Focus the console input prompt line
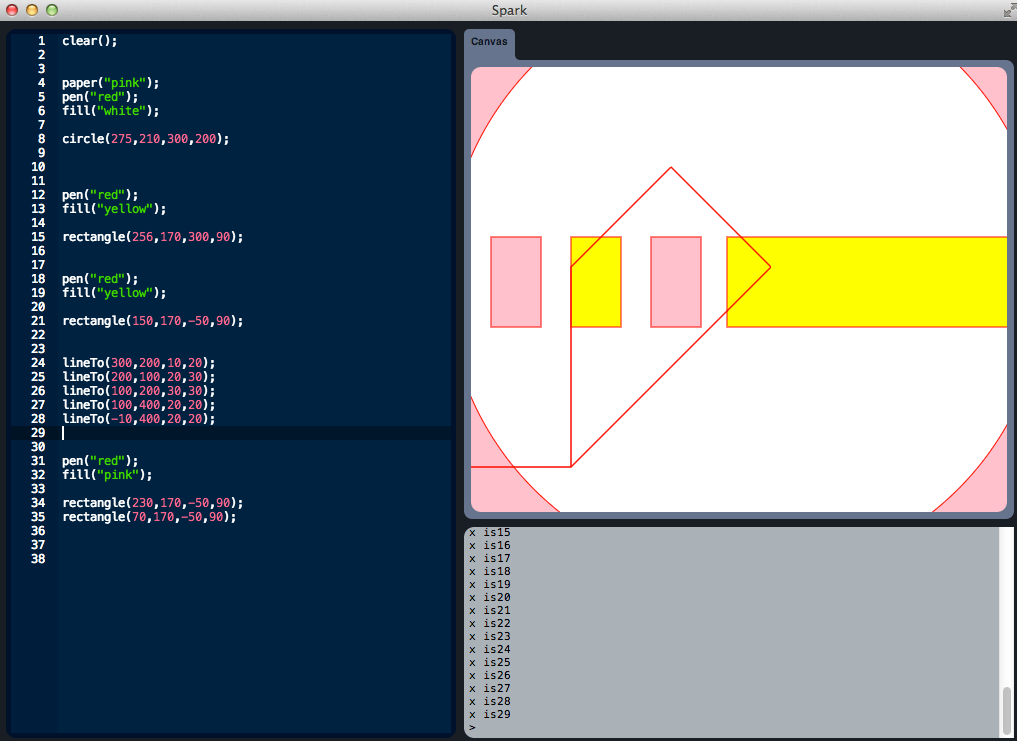This screenshot has width=1017, height=741. coord(730,728)
